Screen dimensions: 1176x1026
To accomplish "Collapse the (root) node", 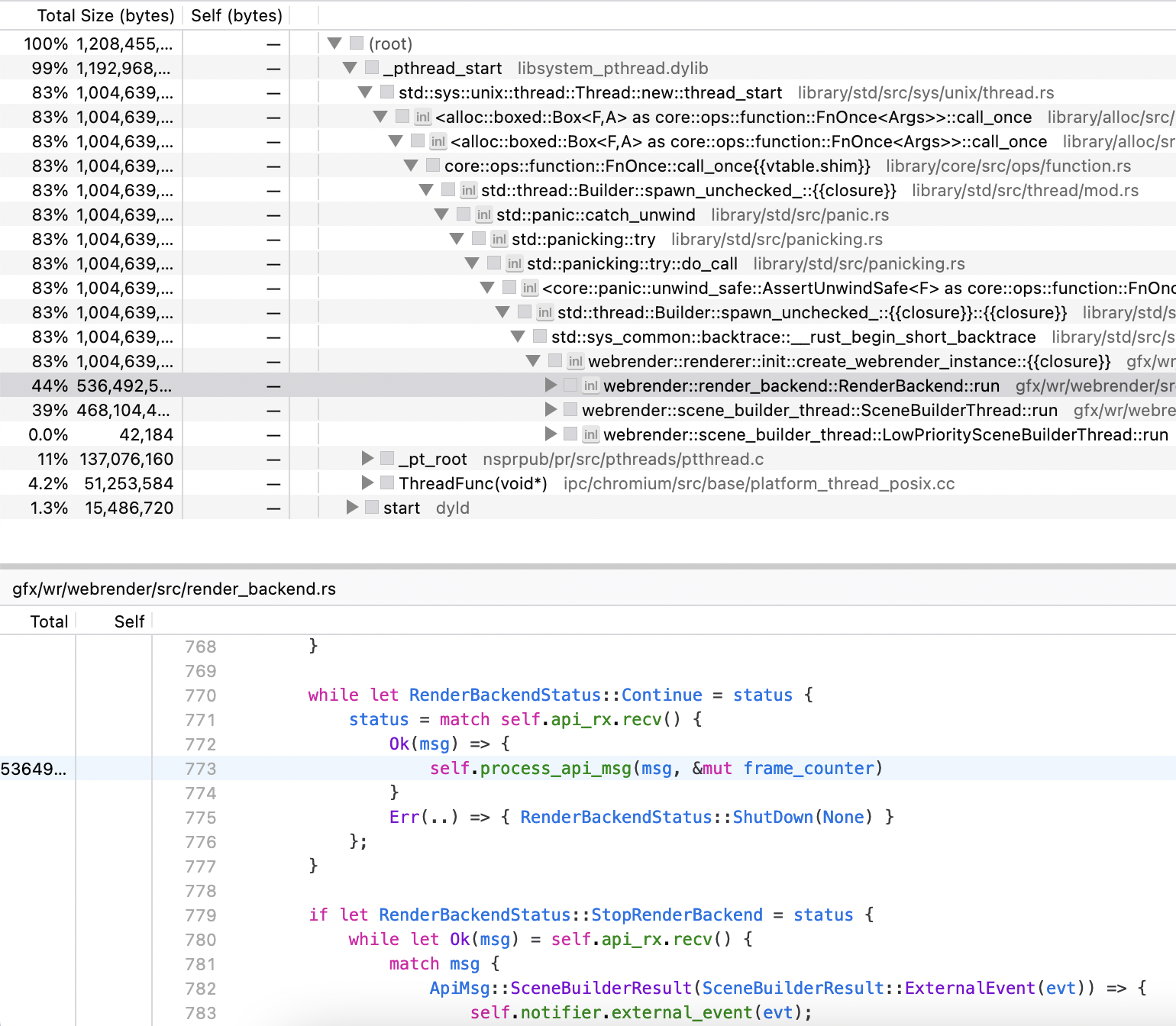I will (x=334, y=44).
